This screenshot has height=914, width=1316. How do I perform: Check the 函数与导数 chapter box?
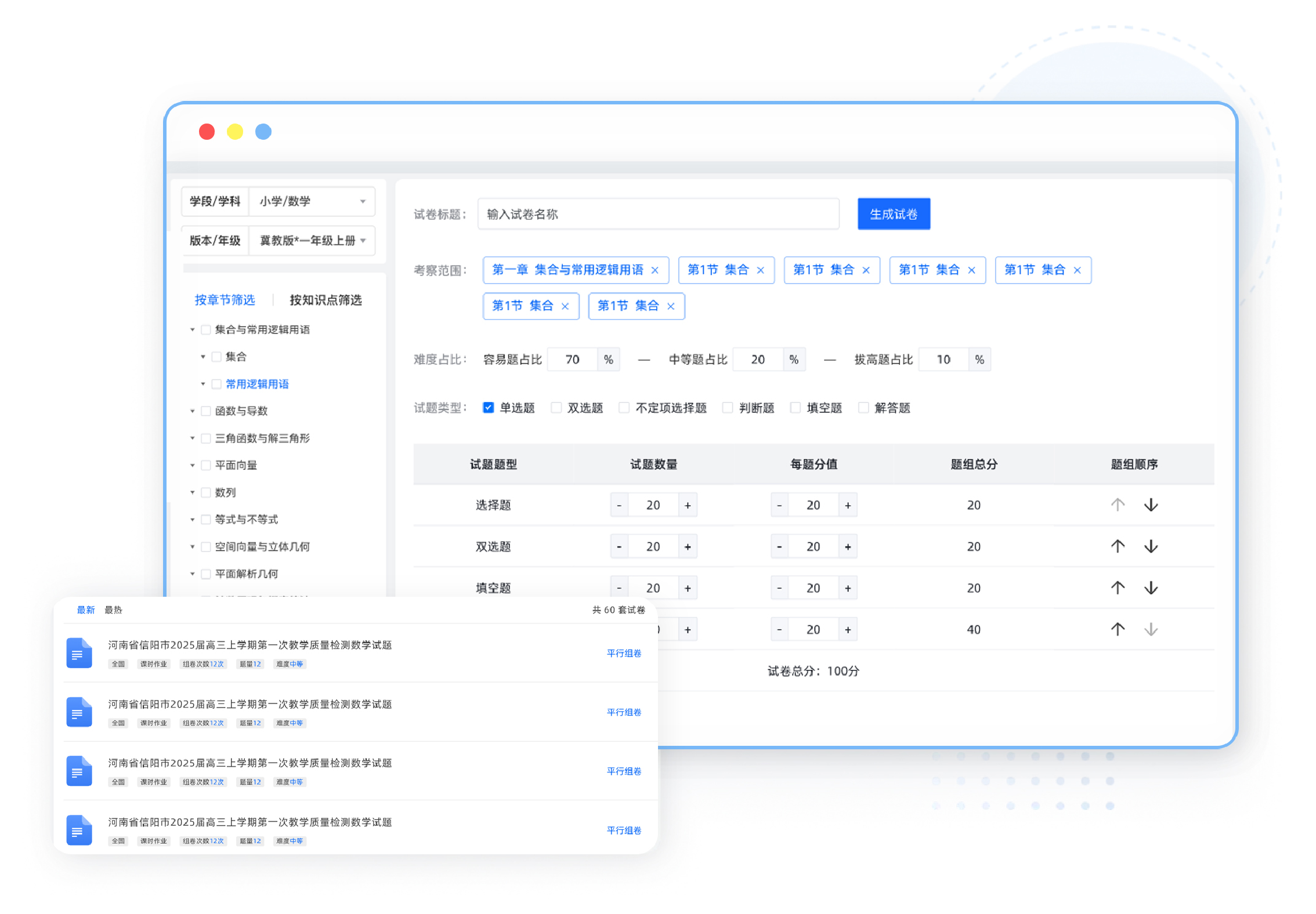point(205,411)
